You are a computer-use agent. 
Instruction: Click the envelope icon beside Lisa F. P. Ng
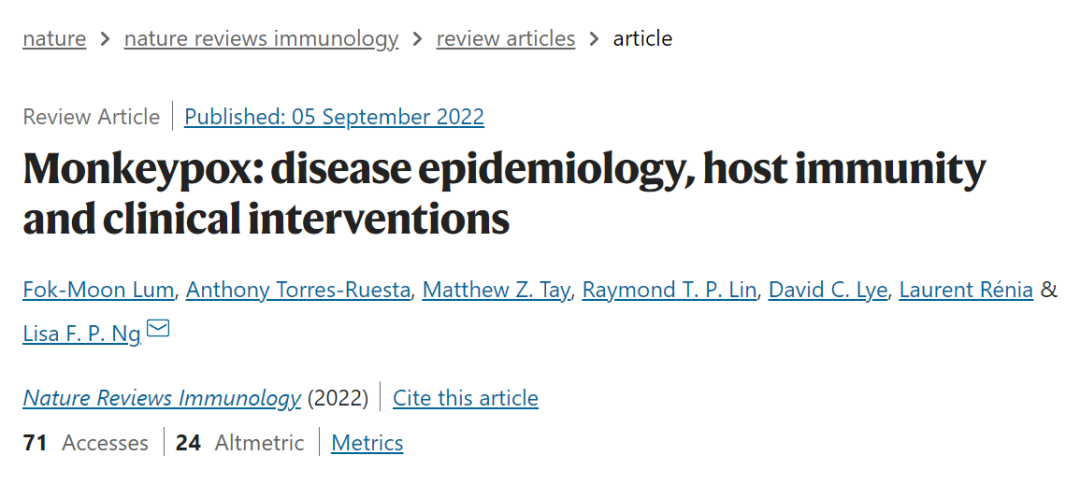(158, 328)
